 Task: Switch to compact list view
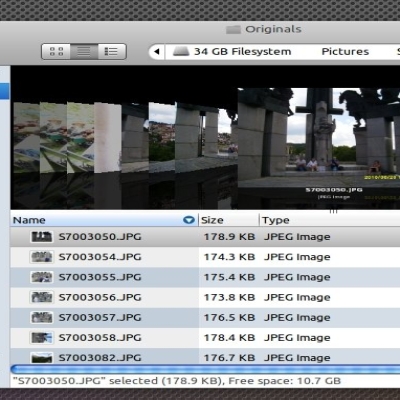coord(84,52)
